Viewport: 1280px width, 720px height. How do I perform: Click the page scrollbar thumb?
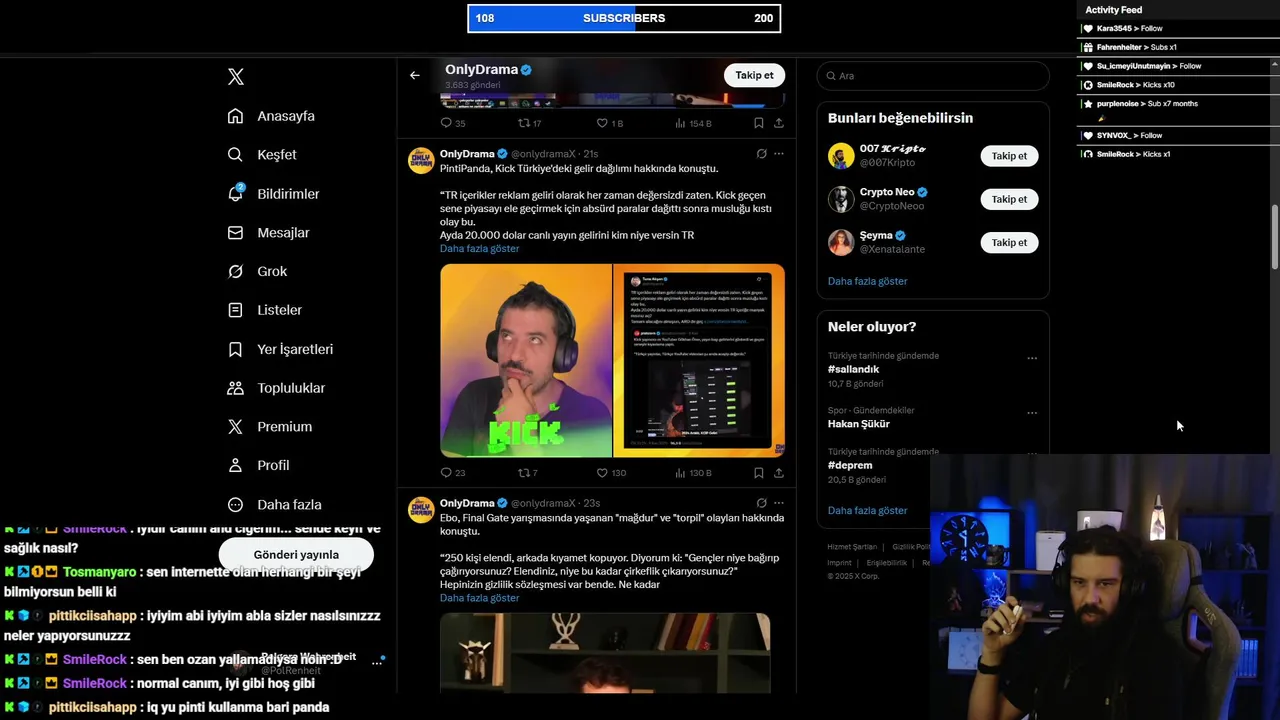(1275, 237)
